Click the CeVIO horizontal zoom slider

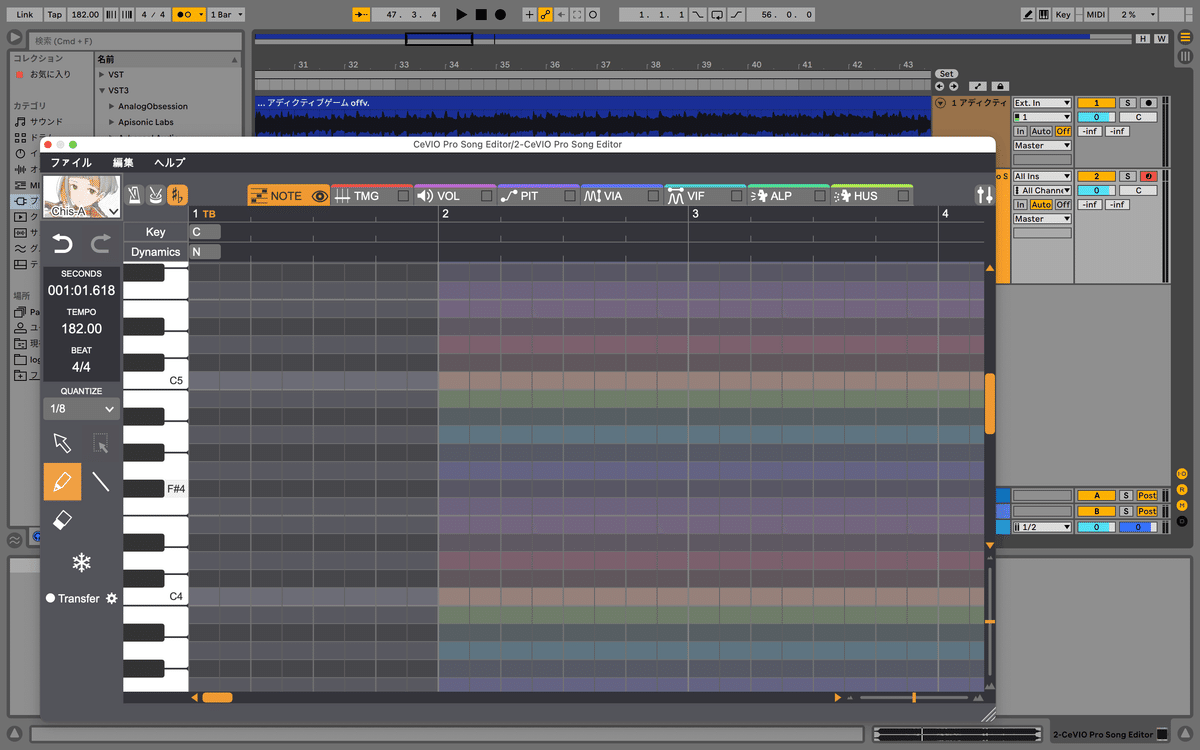click(x=914, y=697)
